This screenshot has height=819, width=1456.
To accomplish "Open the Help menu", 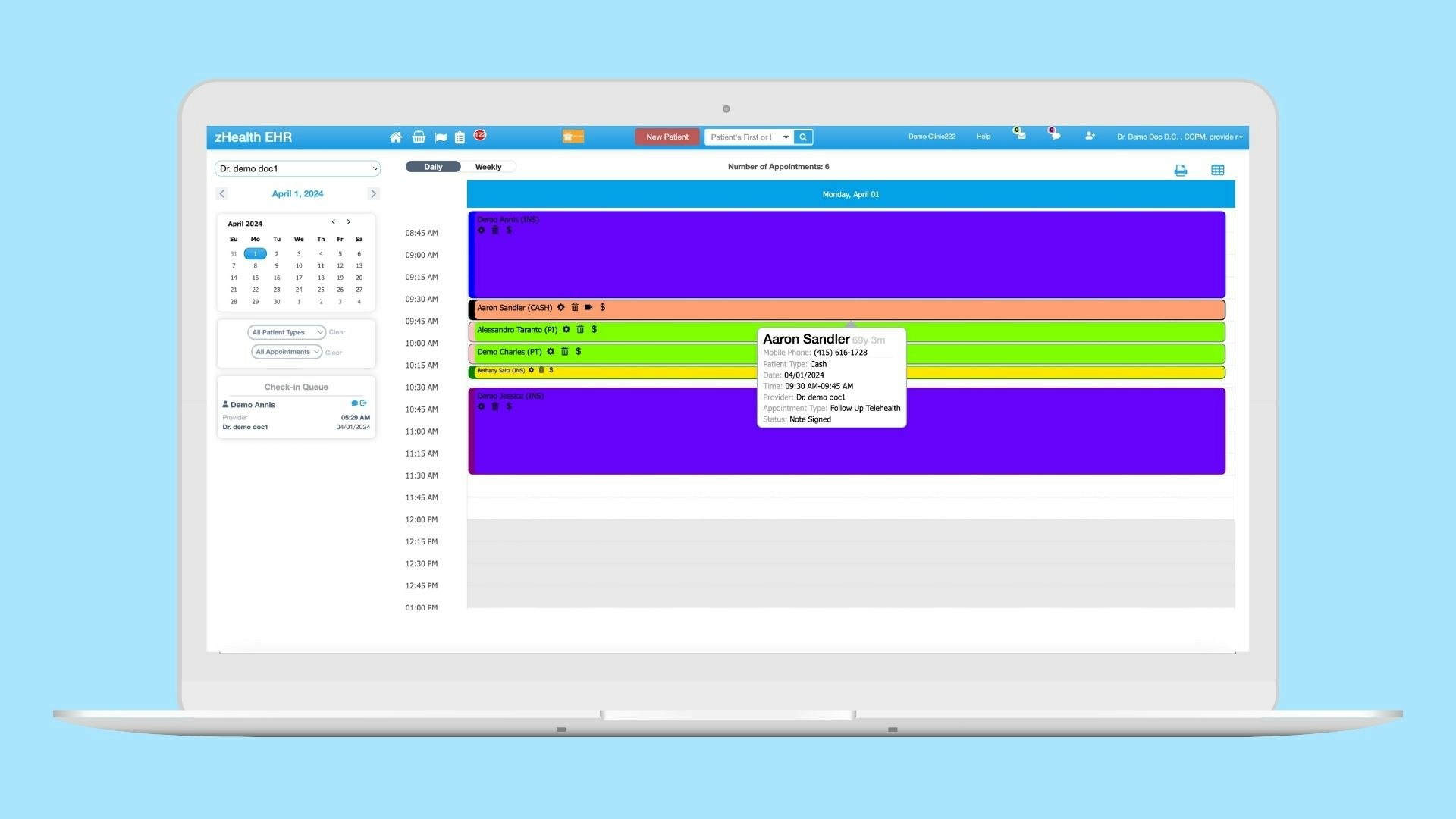I will pyautogui.click(x=984, y=137).
